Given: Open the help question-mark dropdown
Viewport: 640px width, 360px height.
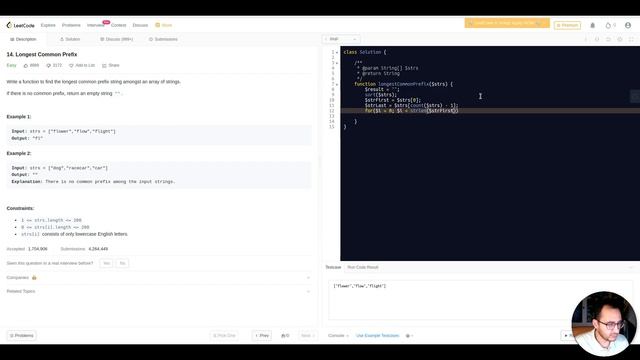Looking at the screenshot, I should (409, 336).
